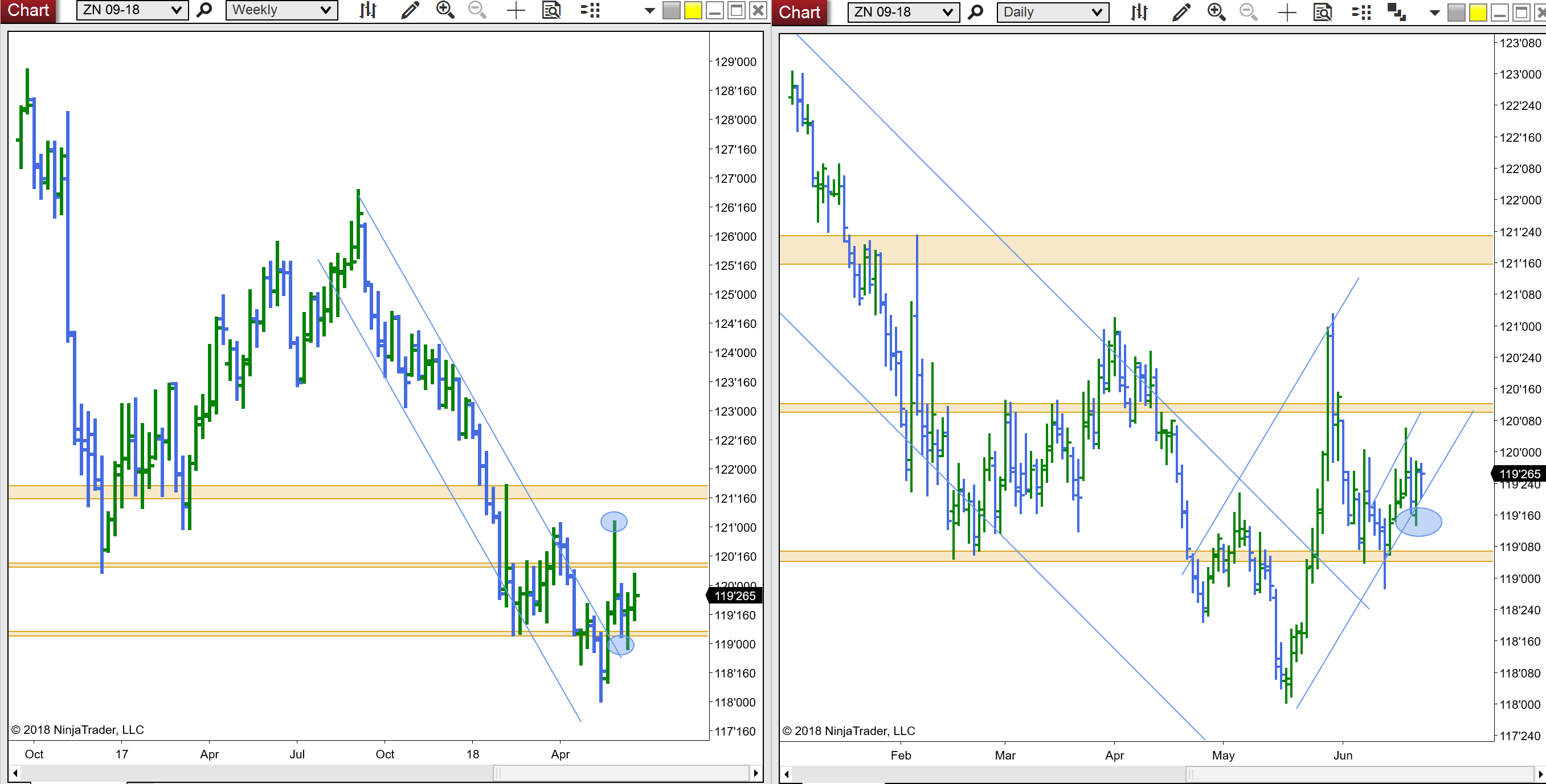Select drawing tools pencil in Weekly chart

click(x=410, y=10)
